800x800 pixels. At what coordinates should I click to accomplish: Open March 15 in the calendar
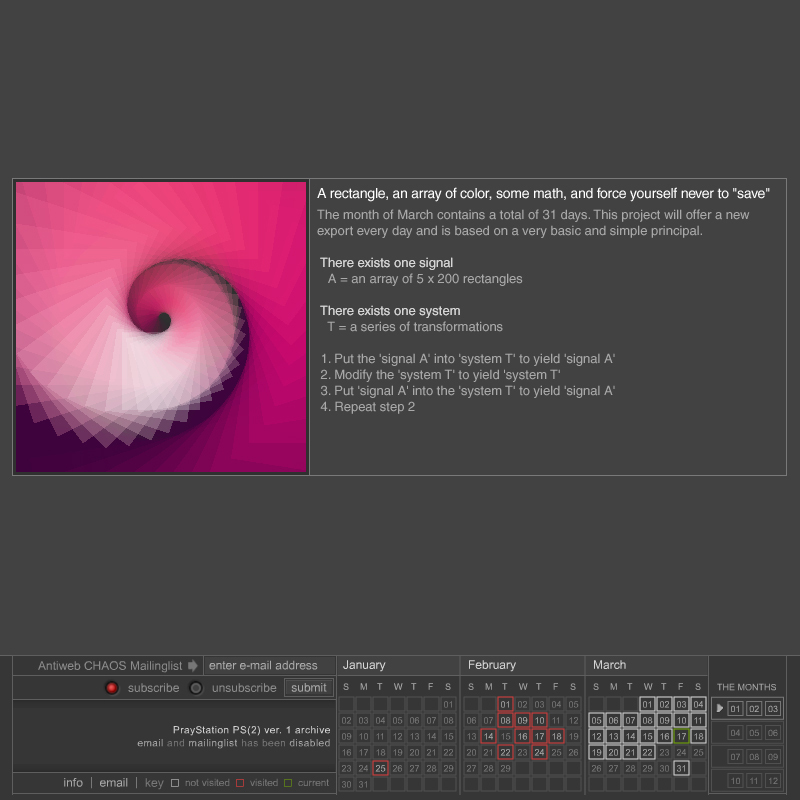point(647,736)
